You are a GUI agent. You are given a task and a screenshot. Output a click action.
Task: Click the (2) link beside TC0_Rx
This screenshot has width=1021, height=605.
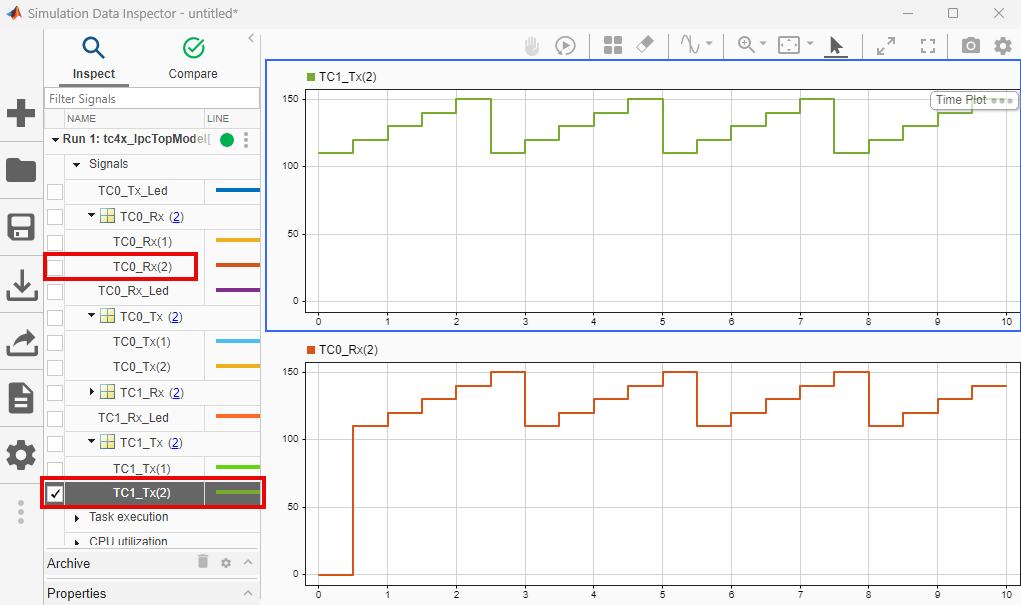coord(176,217)
